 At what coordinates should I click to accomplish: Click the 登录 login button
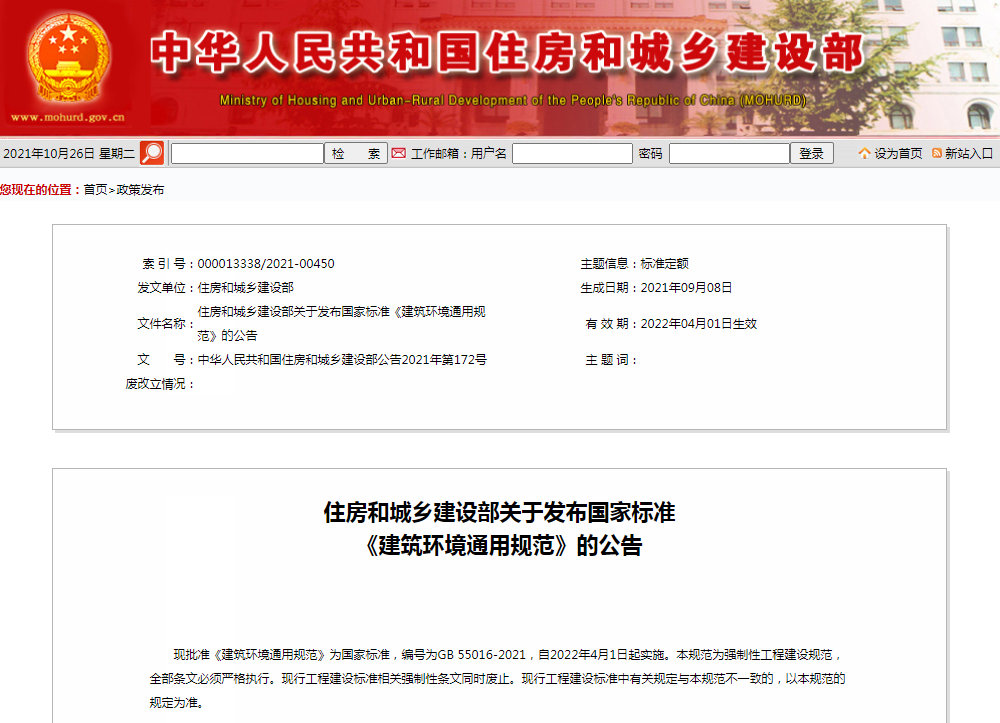click(x=812, y=153)
